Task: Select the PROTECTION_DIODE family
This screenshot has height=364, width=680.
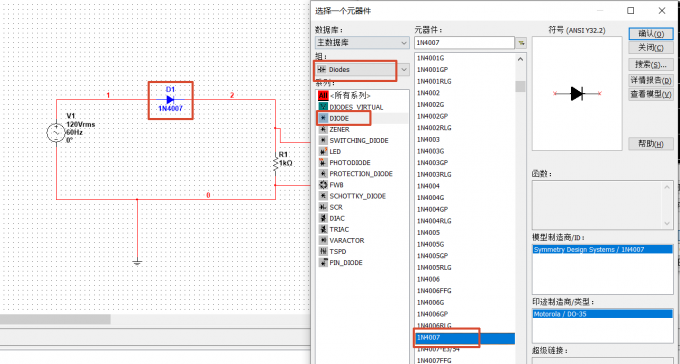Action: click(x=361, y=174)
